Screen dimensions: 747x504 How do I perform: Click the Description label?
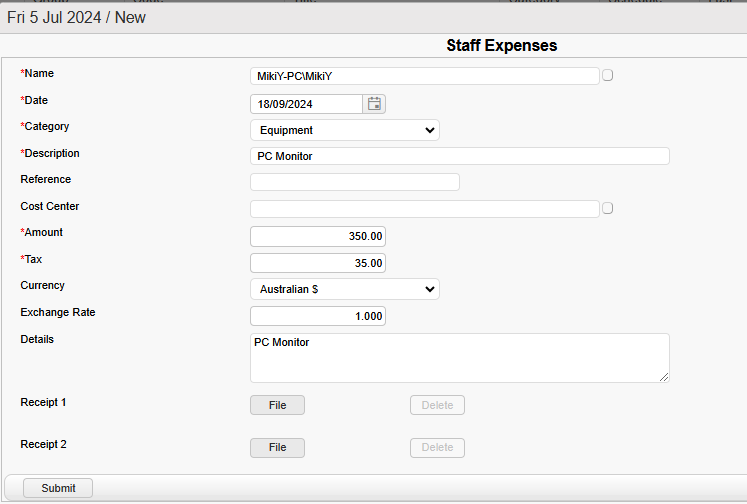click(x=50, y=153)
